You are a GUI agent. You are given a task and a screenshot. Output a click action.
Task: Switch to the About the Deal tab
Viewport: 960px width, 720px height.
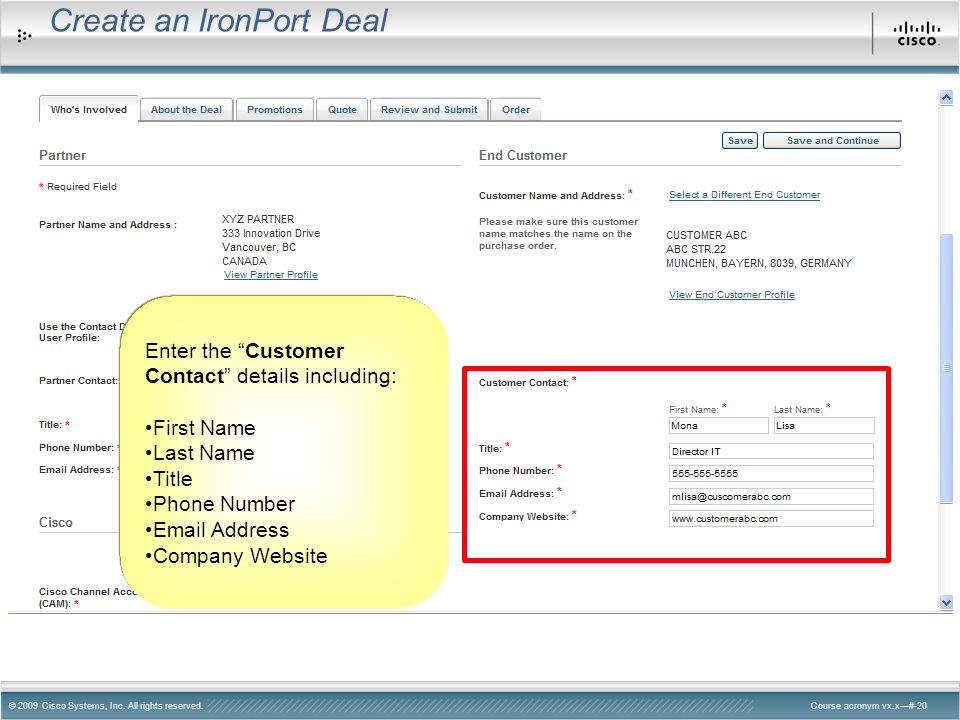pos(186,110)
